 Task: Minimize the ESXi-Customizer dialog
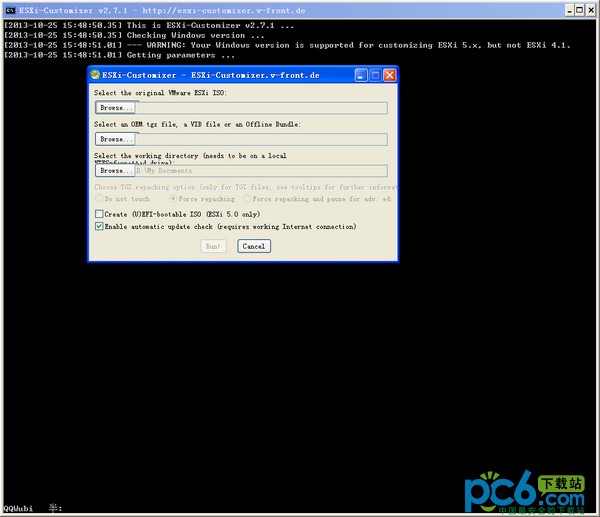(361, 75)
